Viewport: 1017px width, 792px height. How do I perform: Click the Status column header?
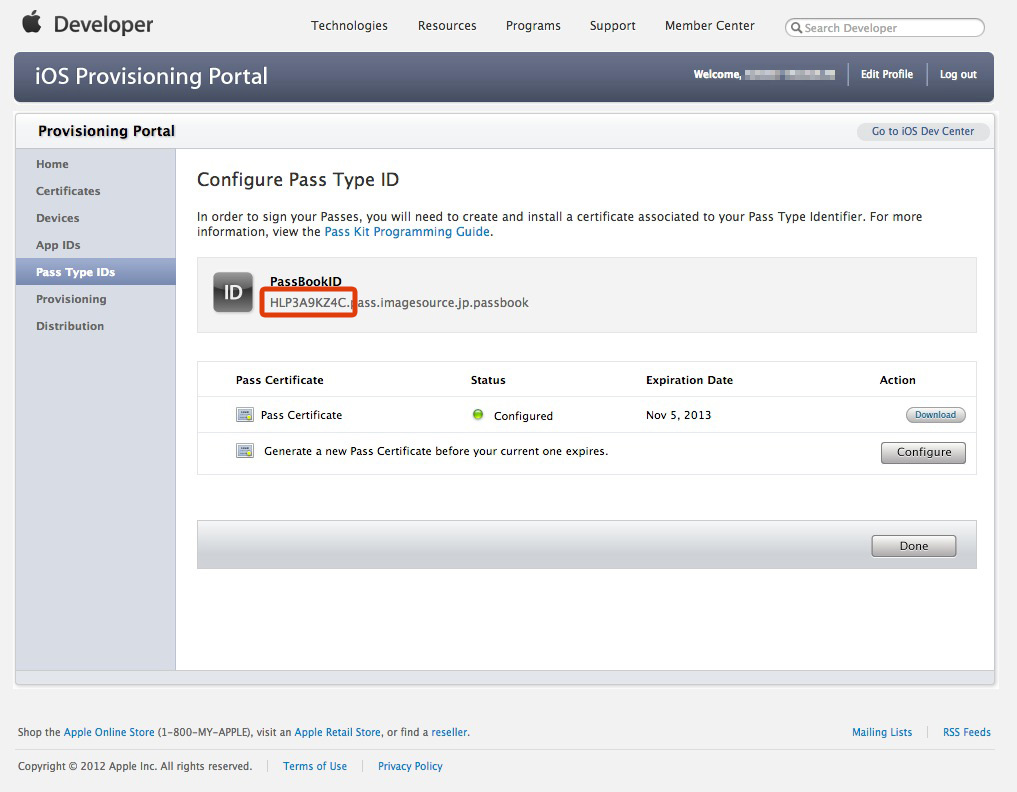pyautogui.click(x=488, y=380)
